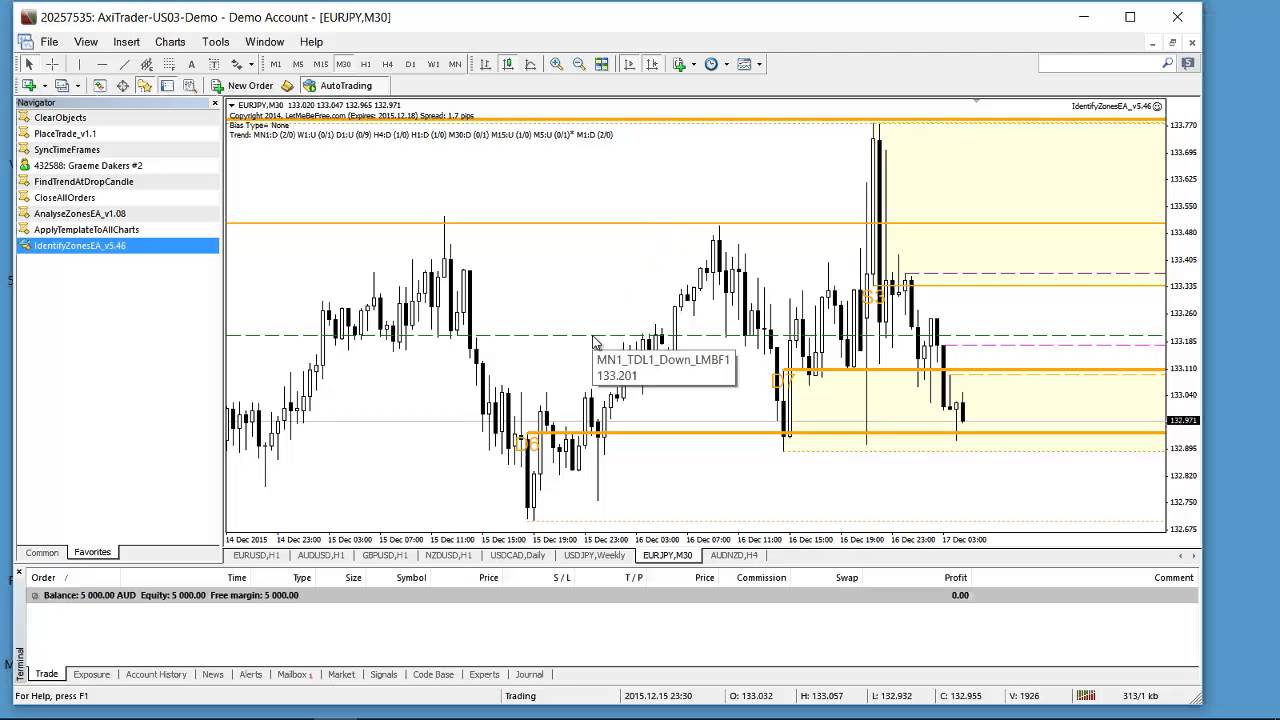The image size is (1280, 720).
Task: Switch chart to bar chart type
Action: 485,64
